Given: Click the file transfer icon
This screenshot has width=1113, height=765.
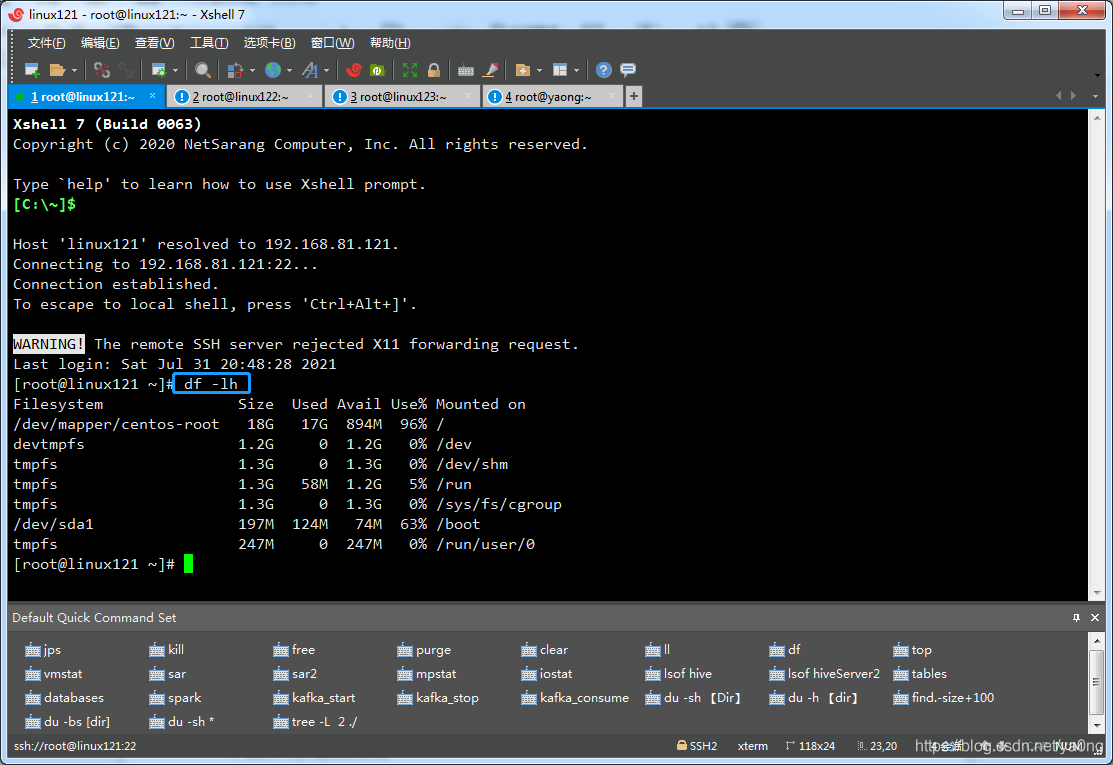Looking at the screenshot, I should coord(235,70).
